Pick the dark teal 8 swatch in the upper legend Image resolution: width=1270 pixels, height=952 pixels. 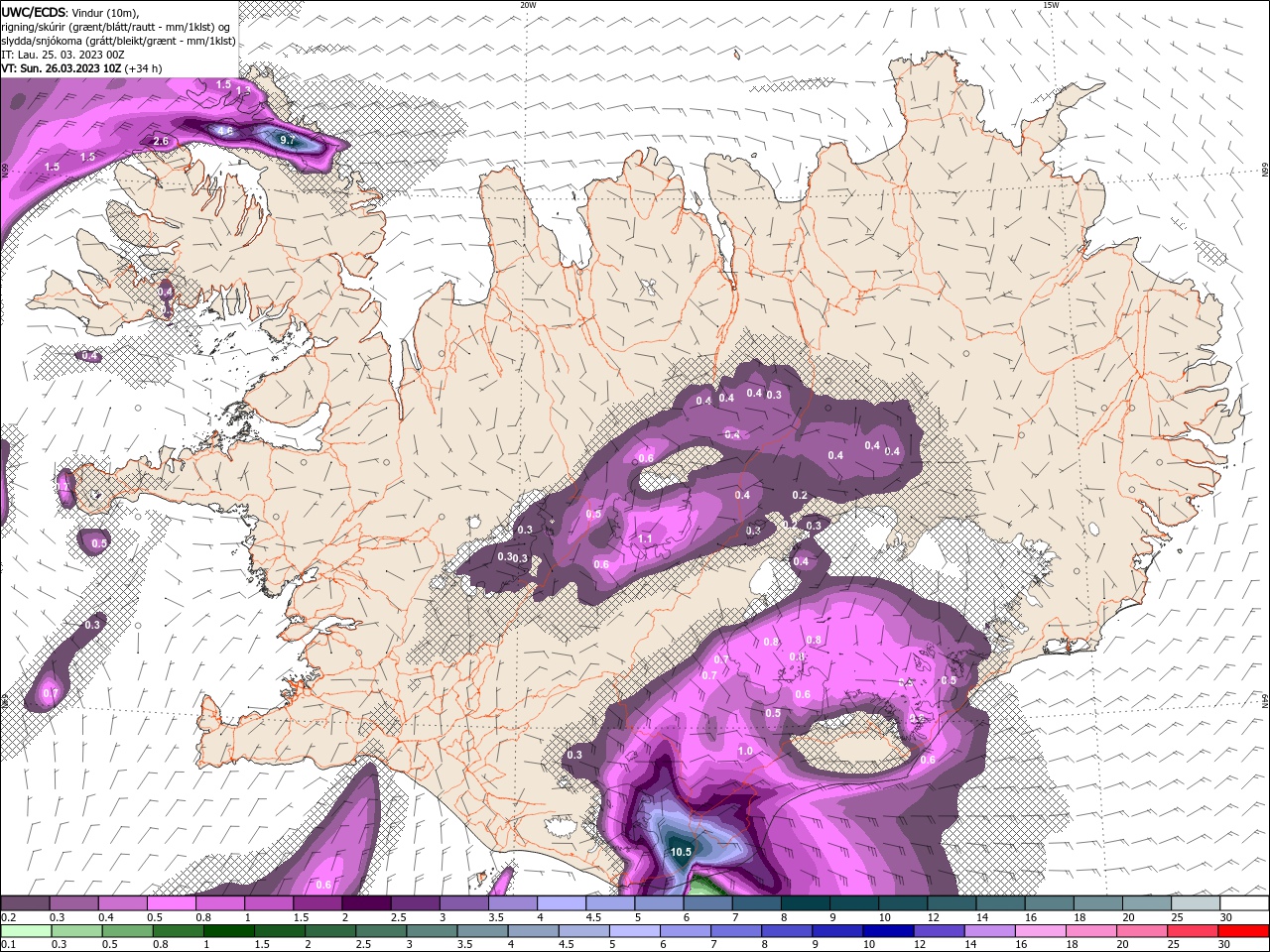tap(806, 903)
